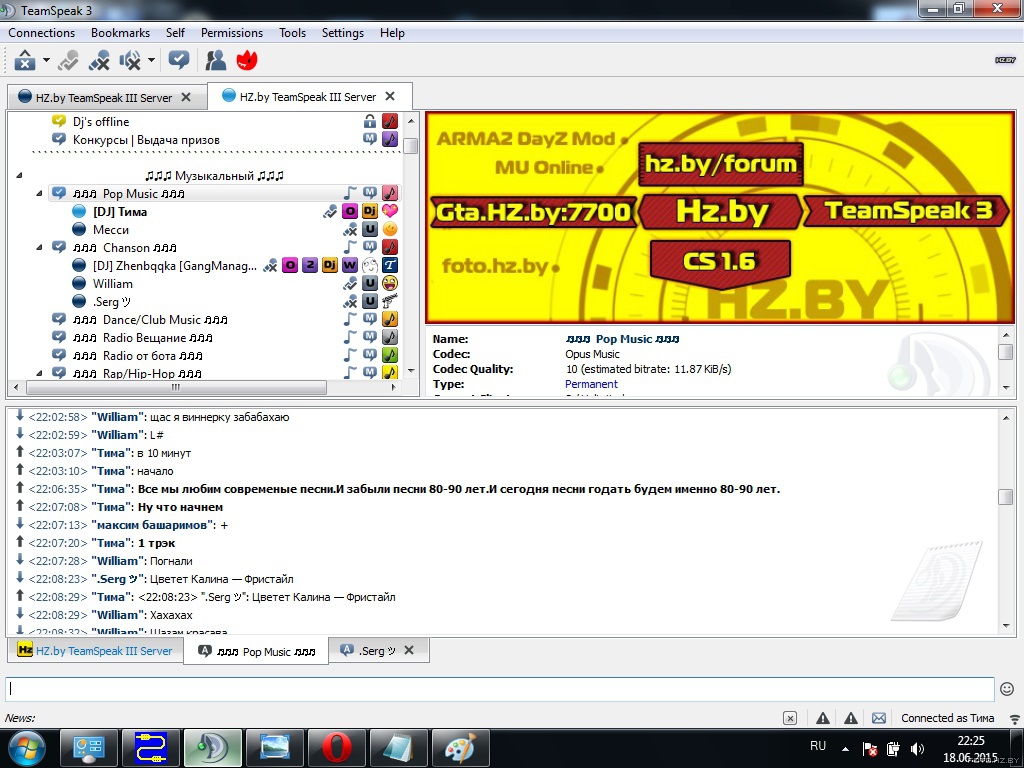The image size is (1024, 768).
Task: Click the orange smiley icon beside Месси
Action: pyautogui.click(x=390, y=229)
